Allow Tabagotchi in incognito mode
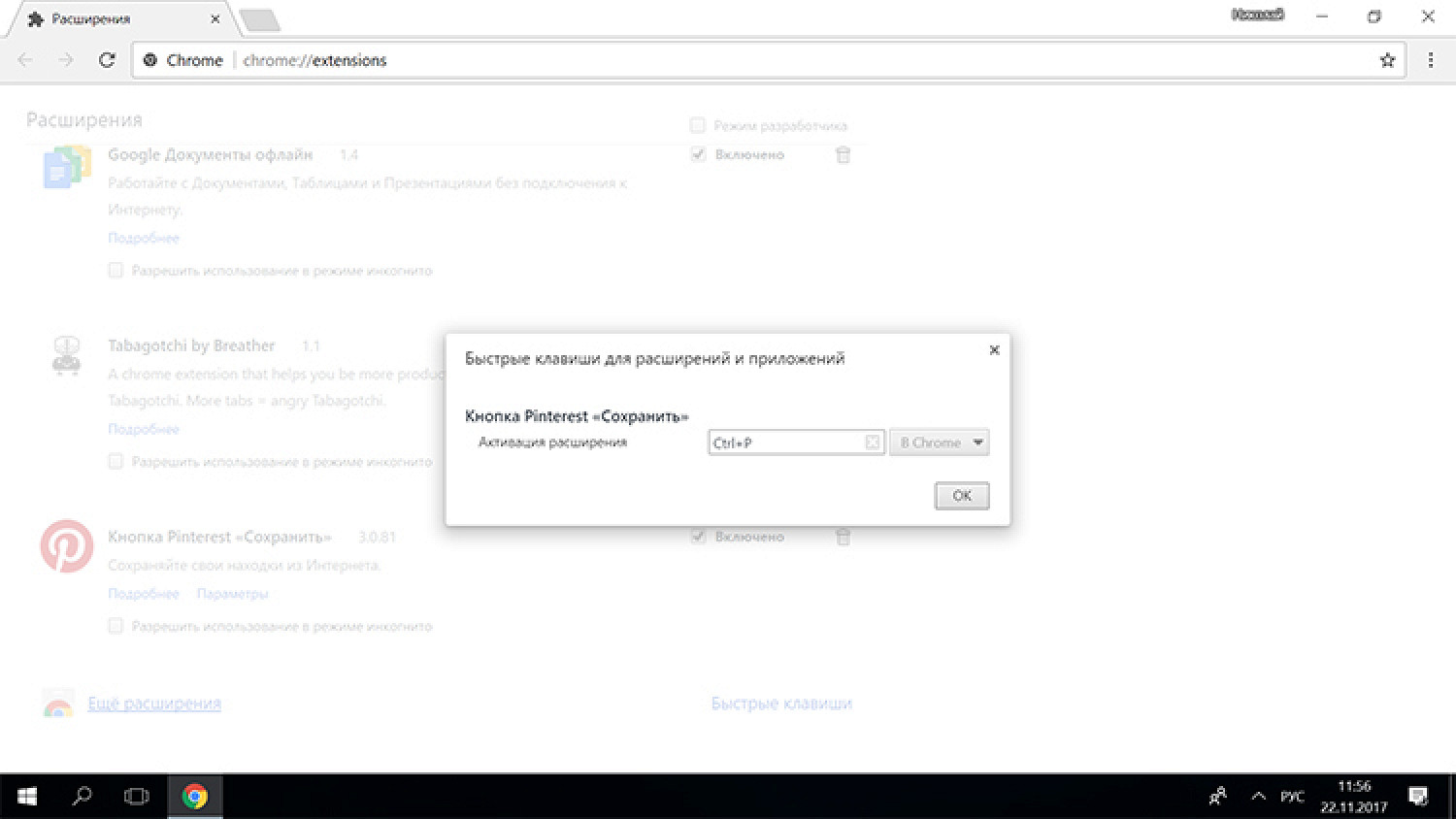This screenshot has width=1456, height=819. coord(116,462)
